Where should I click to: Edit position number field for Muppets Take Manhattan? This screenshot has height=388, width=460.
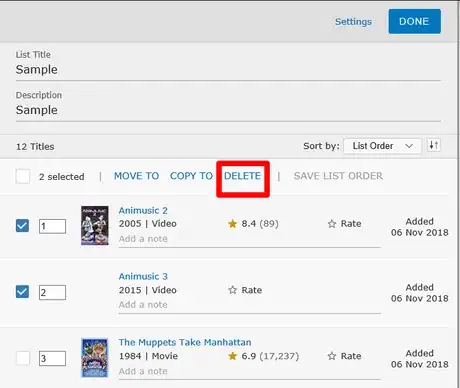click(52, 358)
